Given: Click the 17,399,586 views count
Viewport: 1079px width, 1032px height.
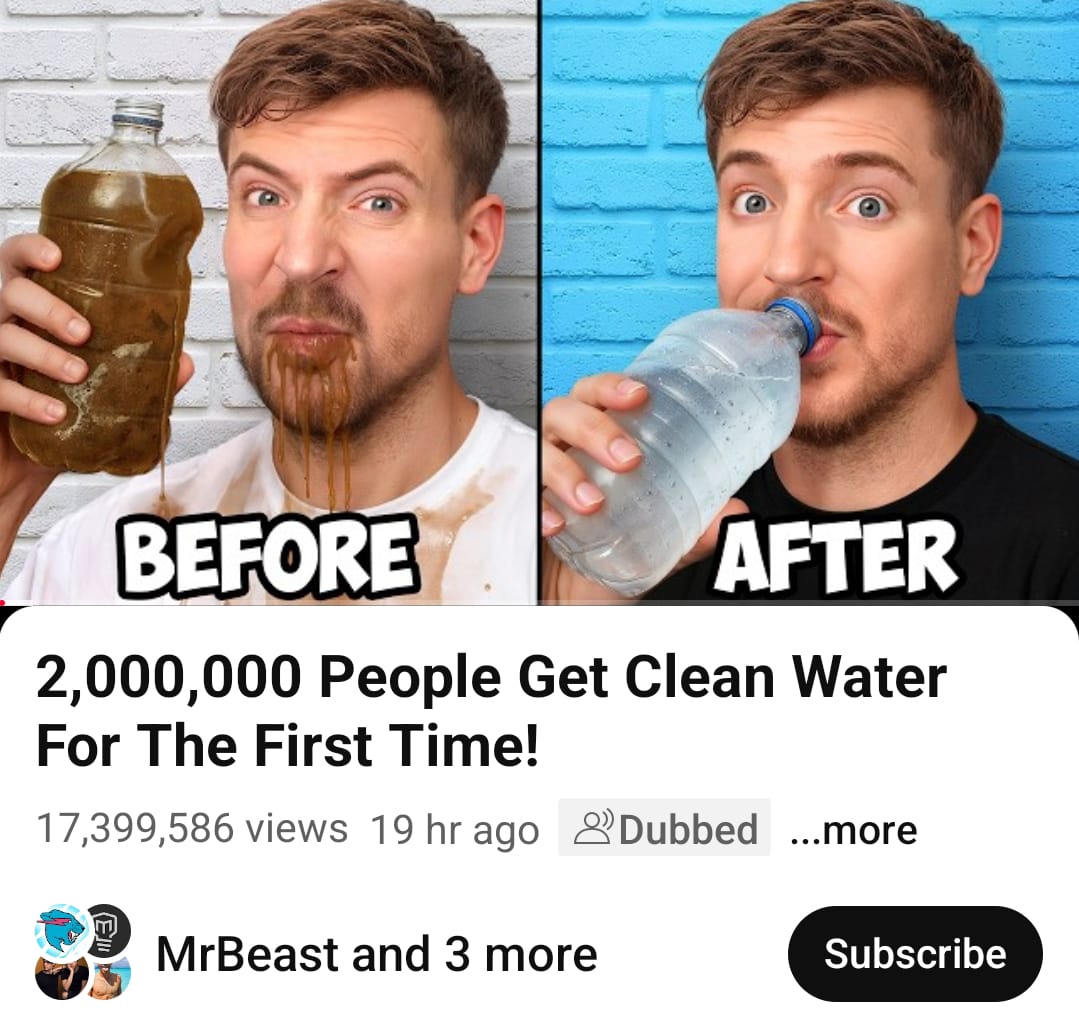Looking at the screenshot, I should point(192,828).
